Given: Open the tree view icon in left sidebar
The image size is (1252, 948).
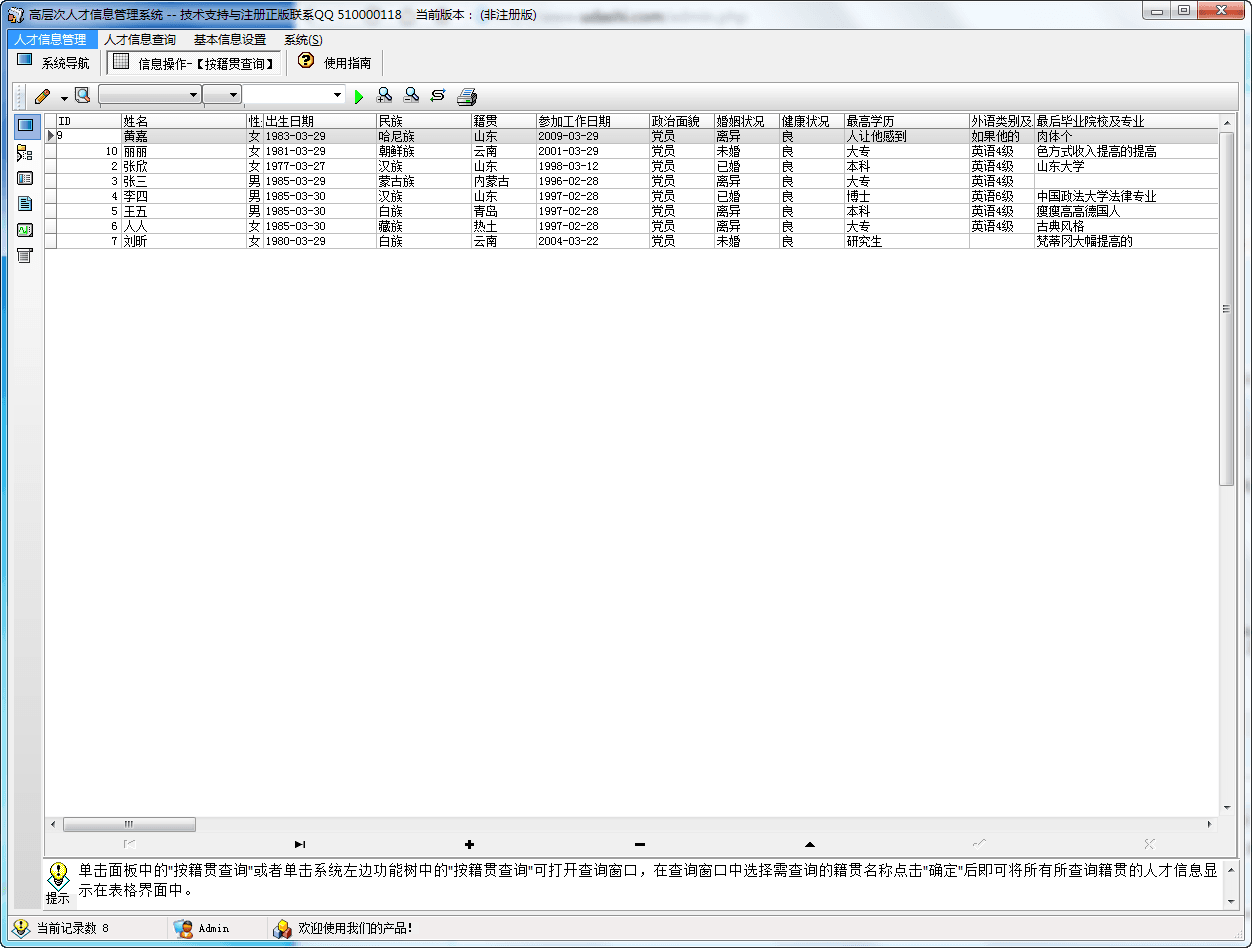Looking at the screenshot, I should (x=25, y=153).
